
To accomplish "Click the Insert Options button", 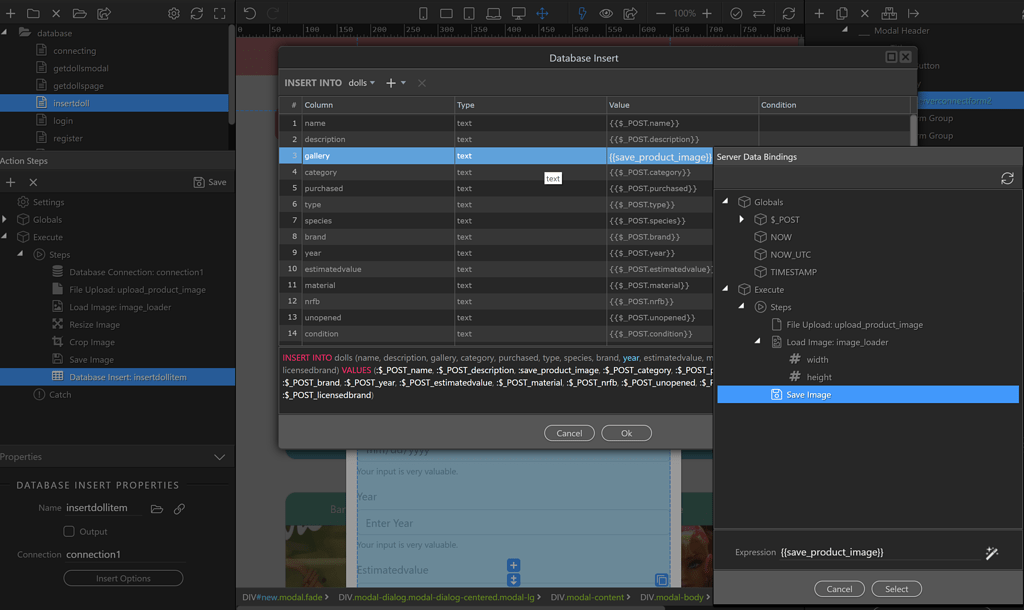I will [123, 578].
